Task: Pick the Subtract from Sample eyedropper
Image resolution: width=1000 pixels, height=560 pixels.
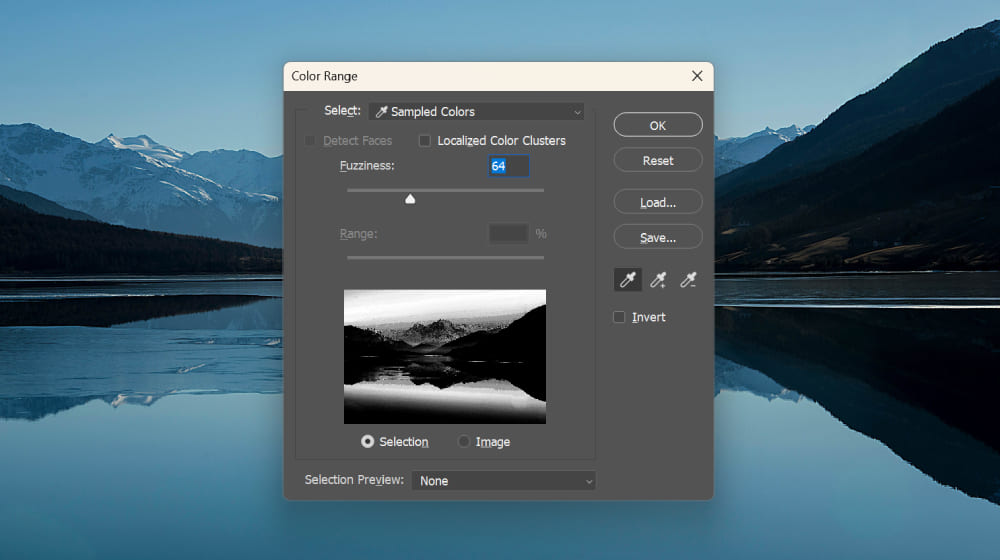Action: 688,280
